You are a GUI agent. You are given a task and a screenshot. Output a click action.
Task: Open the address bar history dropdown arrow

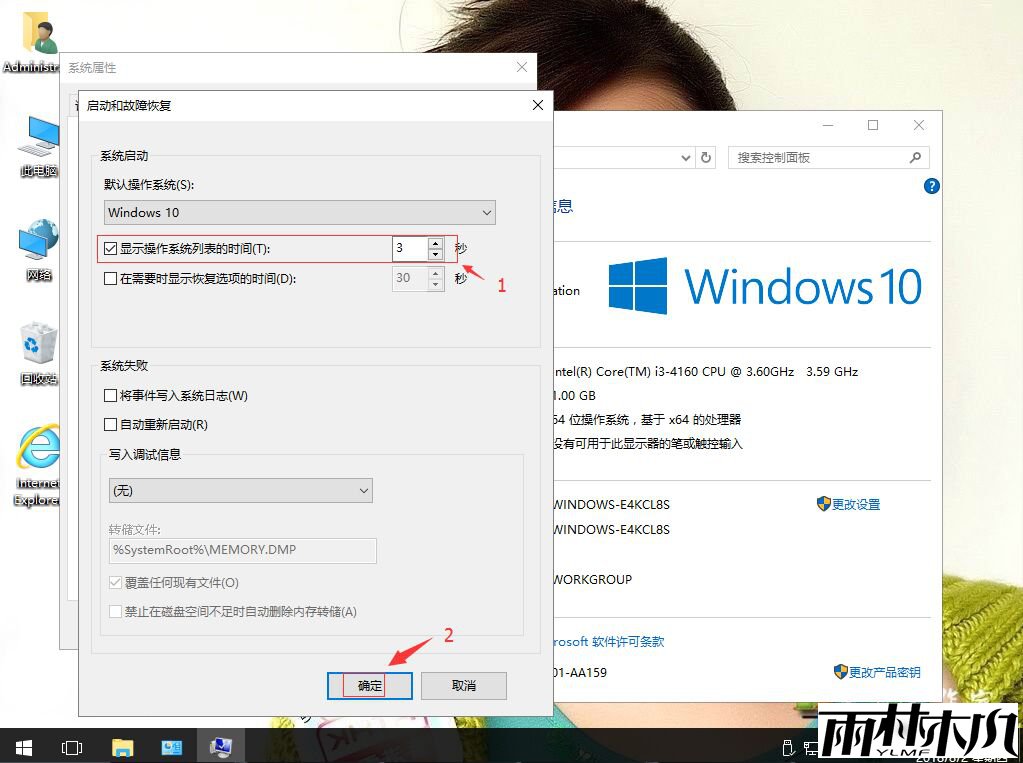(x=686, y=157)
